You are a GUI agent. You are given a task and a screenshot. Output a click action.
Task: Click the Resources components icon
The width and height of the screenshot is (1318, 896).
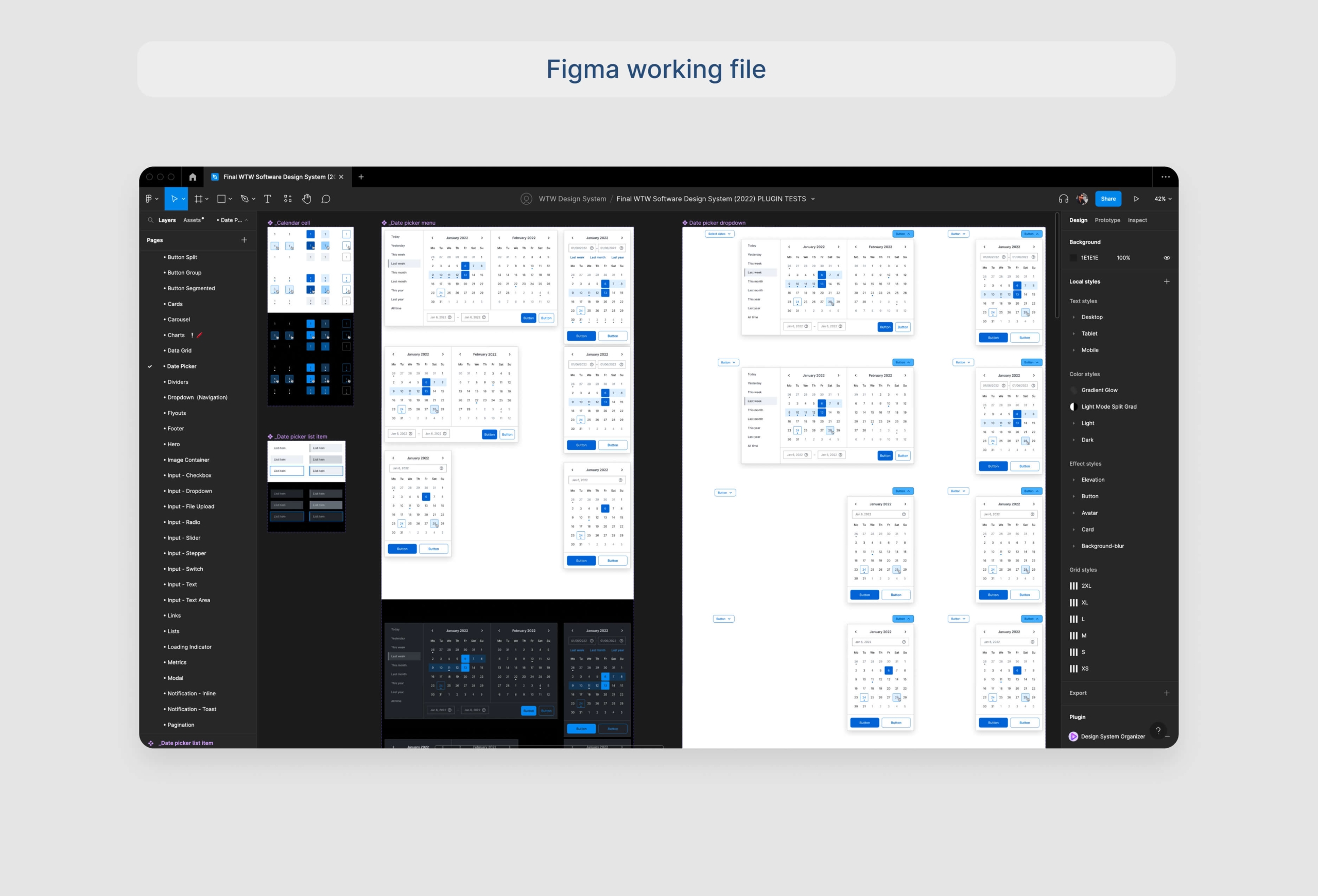click(x=287, y=199)
